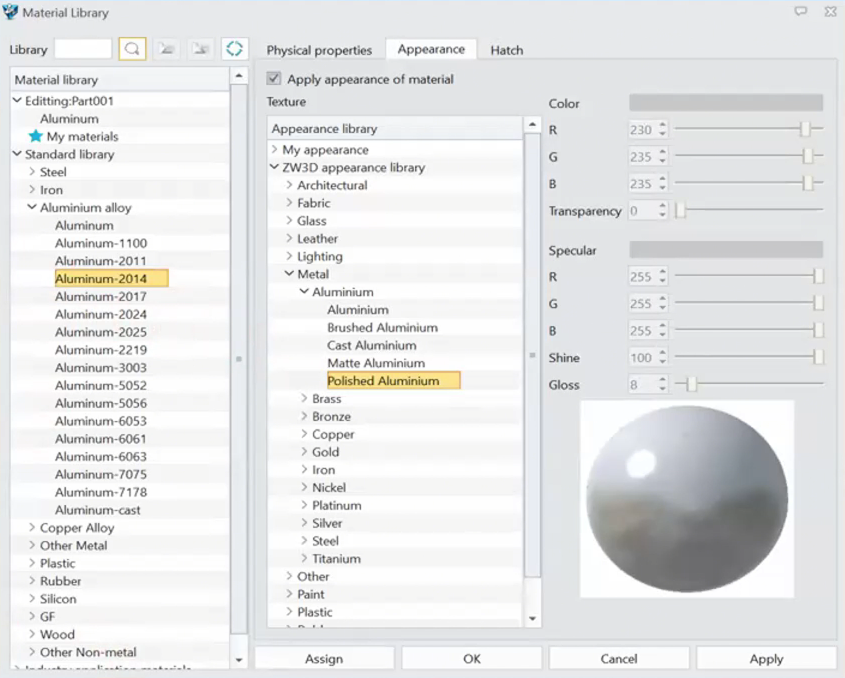Click the refresh library icon

pyautogui.click(x=234, y=49)
